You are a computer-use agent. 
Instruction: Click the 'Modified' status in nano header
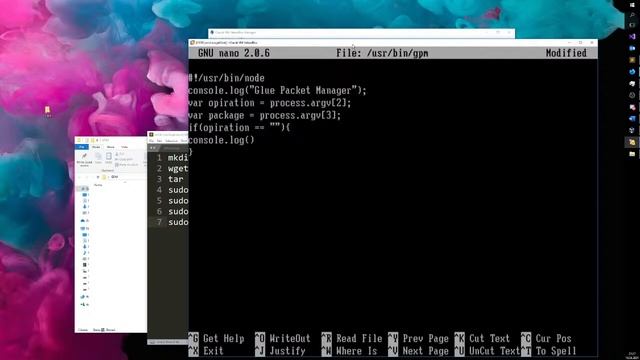[x=566, y=53]
